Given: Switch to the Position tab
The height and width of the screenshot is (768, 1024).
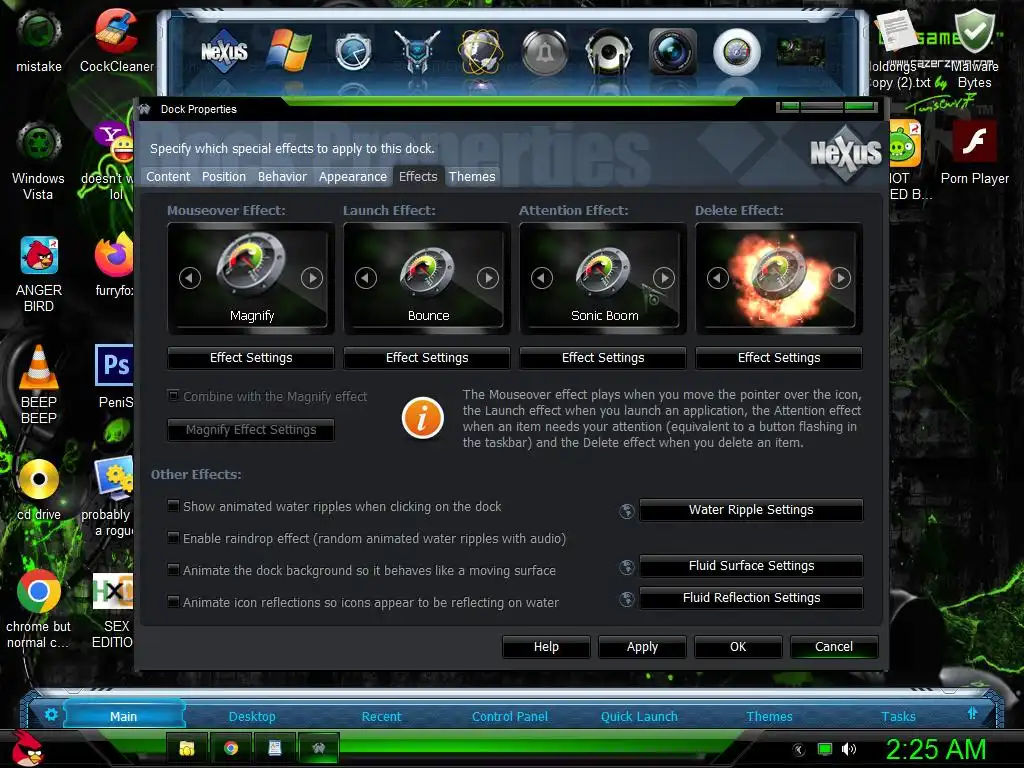Looking at the screenshot, I should click(224, 176).
